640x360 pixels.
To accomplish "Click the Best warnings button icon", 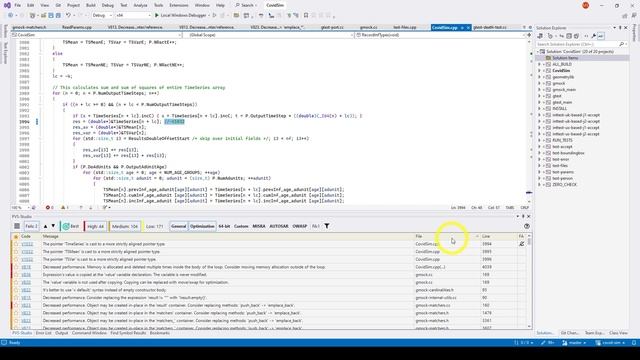I will [66, 226].
